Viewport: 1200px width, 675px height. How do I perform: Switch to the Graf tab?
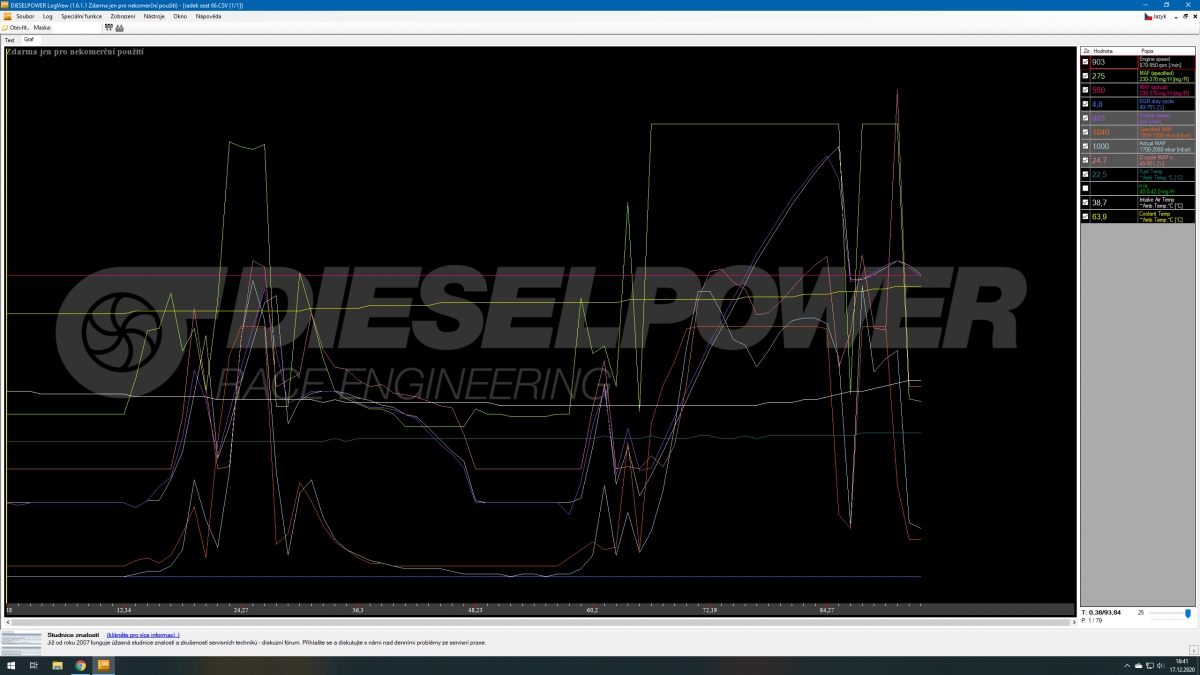tap(29, 40)
